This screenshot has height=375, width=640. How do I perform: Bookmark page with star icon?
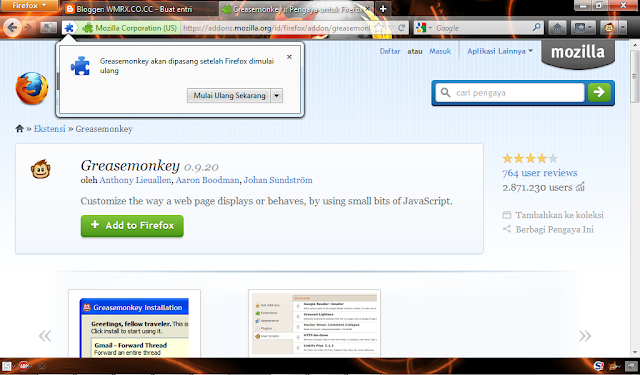(379, 28)
